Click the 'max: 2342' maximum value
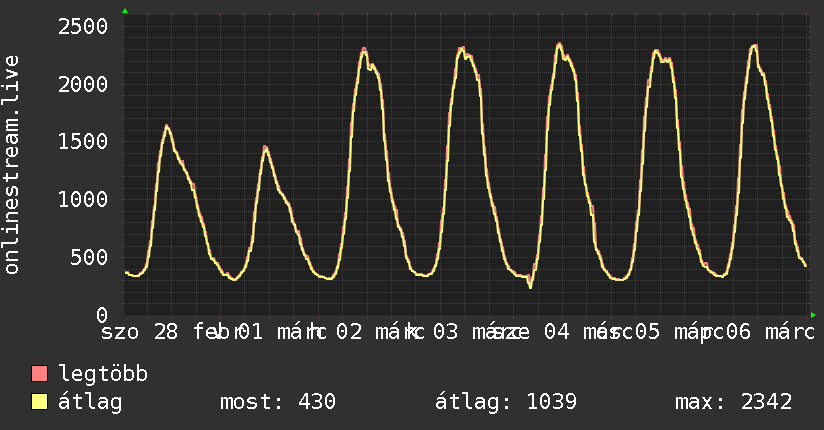 (x=734, y=402)
